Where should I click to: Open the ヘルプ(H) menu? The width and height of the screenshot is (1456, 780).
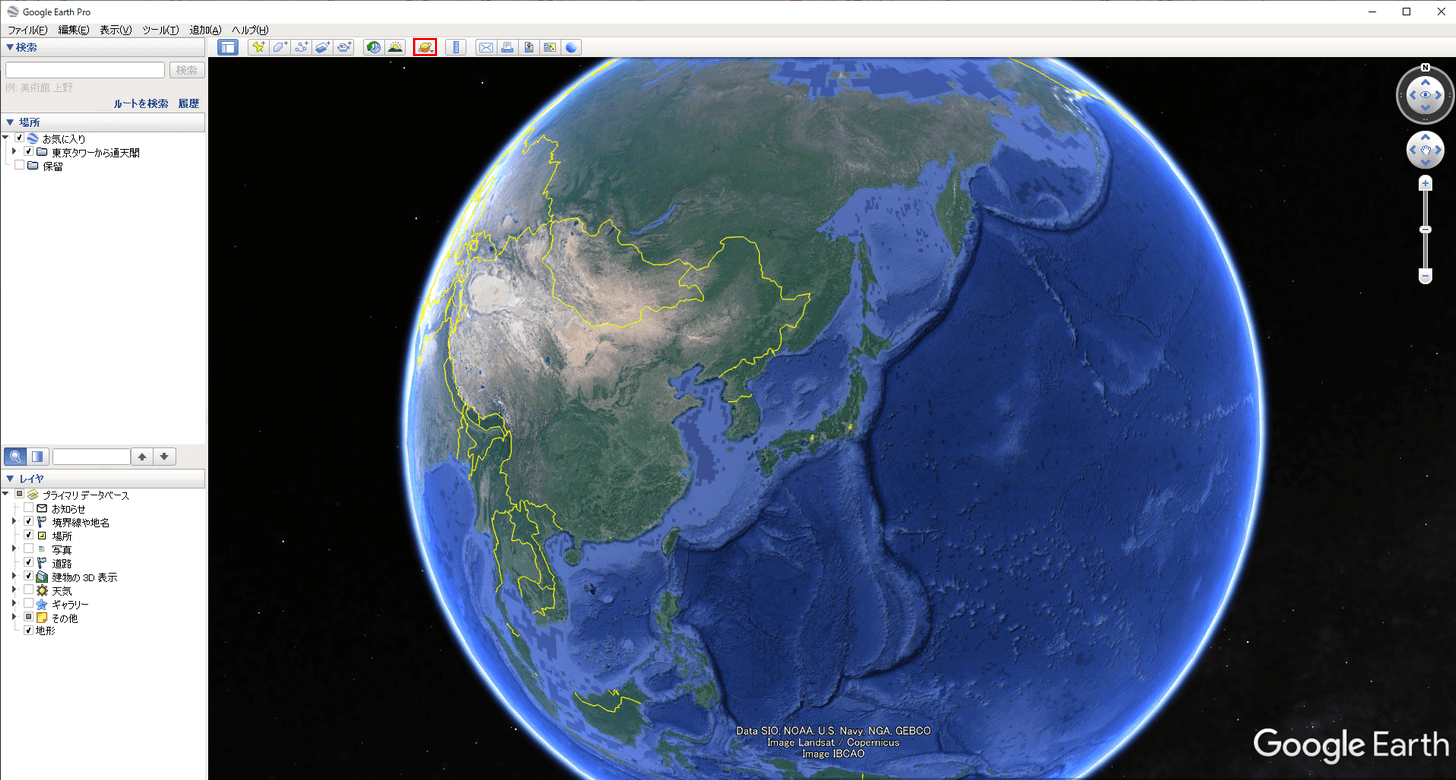pos(250,30)
